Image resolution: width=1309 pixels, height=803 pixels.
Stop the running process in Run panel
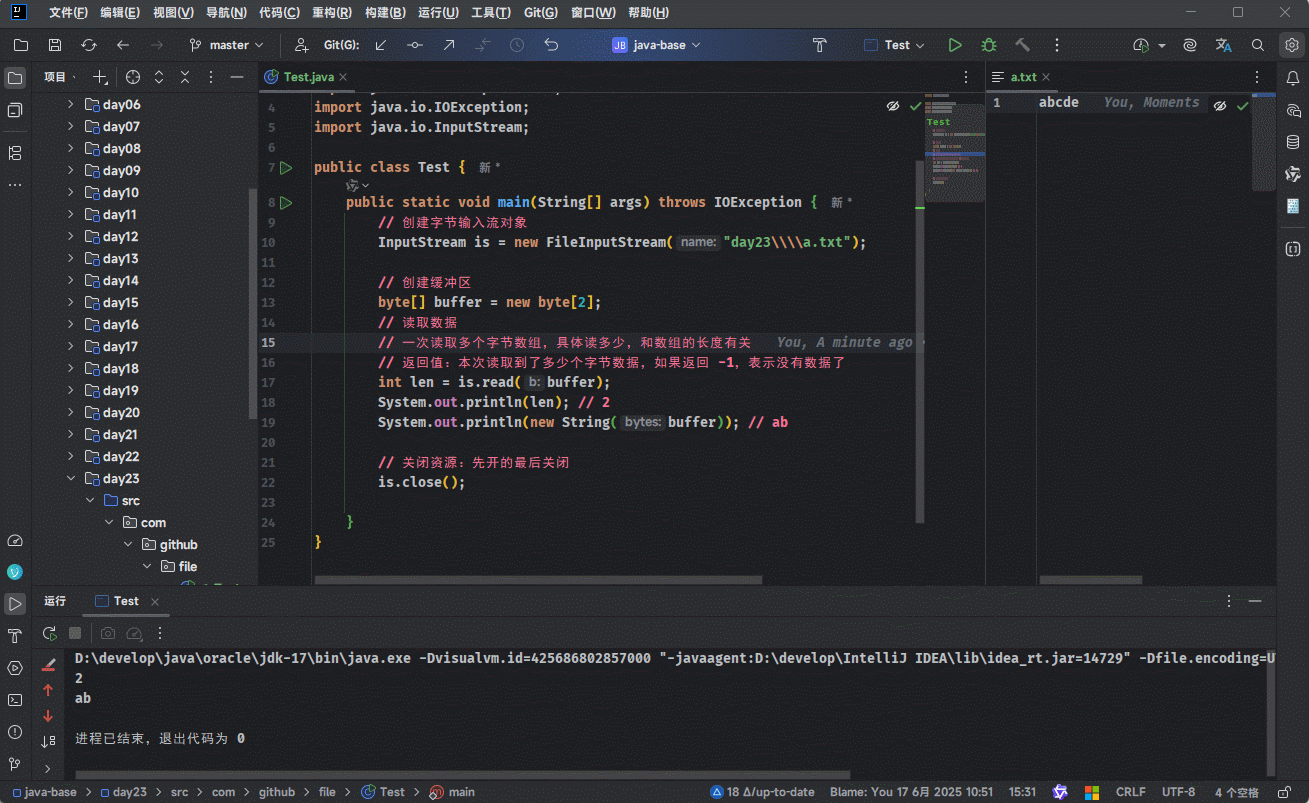coord(75,633)
